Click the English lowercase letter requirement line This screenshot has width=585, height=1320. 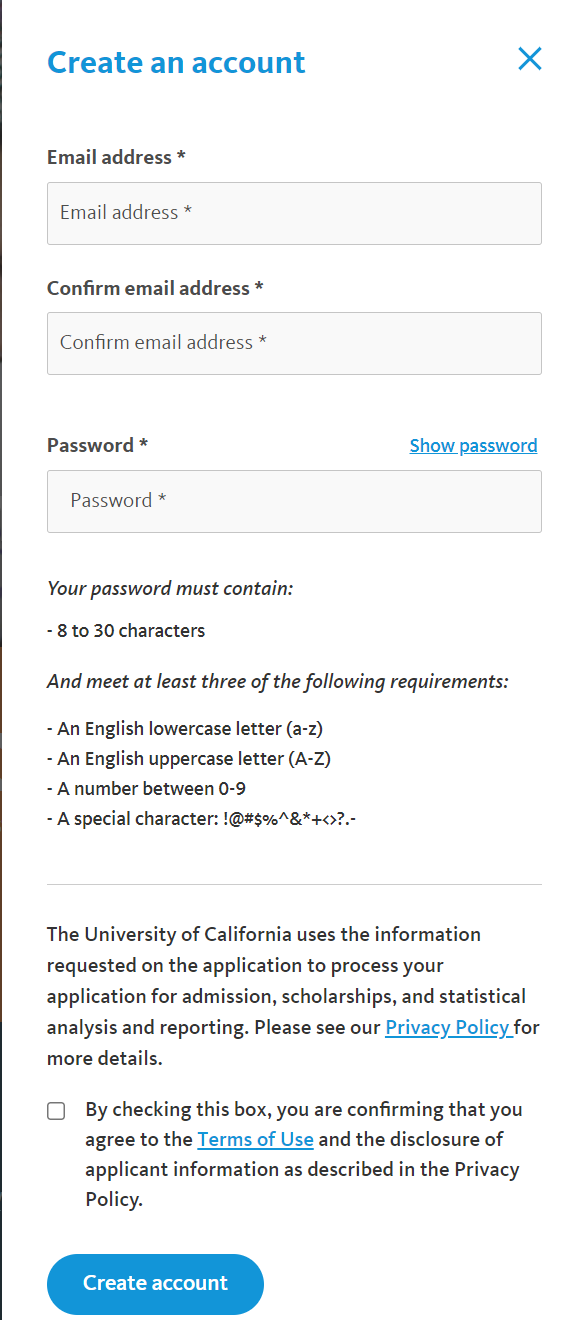(x=185, y=729)
